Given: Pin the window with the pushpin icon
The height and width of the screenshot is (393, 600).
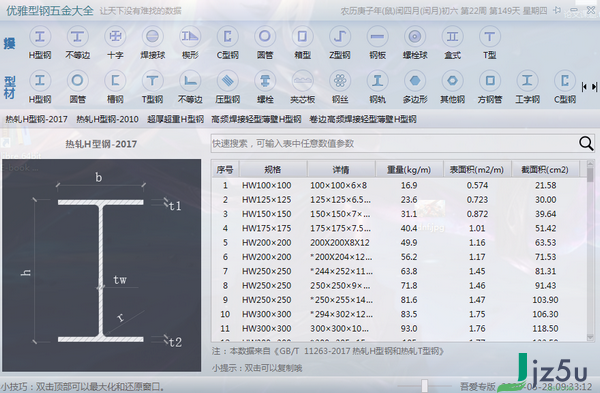Looking at the screenshot, I should (557, 10).
